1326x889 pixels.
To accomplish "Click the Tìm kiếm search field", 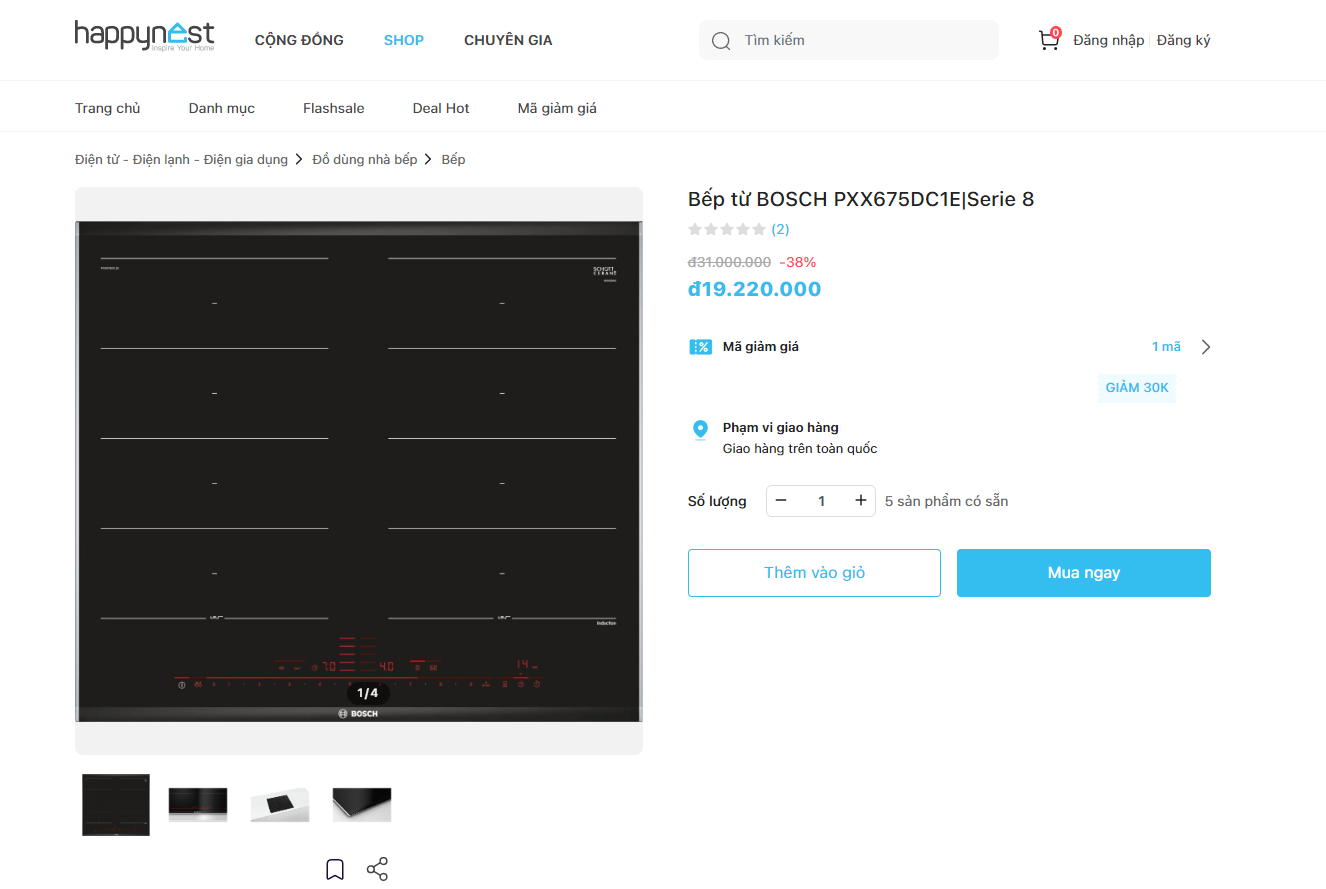I will (849, 40).
